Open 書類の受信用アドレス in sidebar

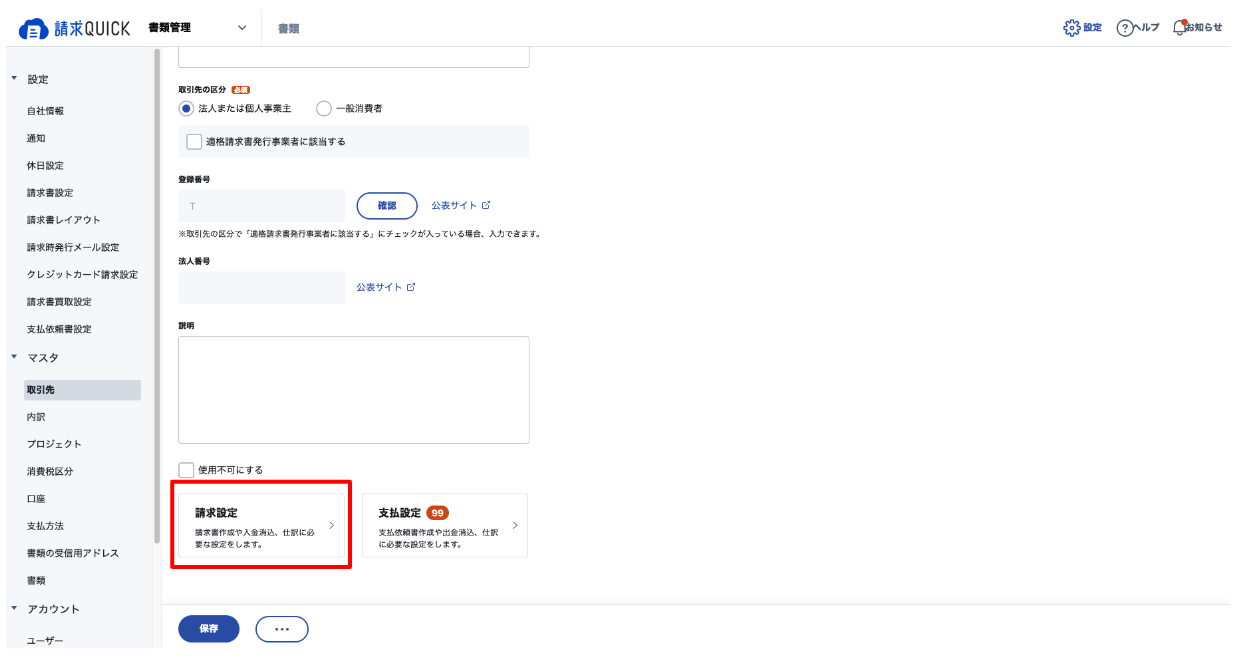(x=73, y=553)
